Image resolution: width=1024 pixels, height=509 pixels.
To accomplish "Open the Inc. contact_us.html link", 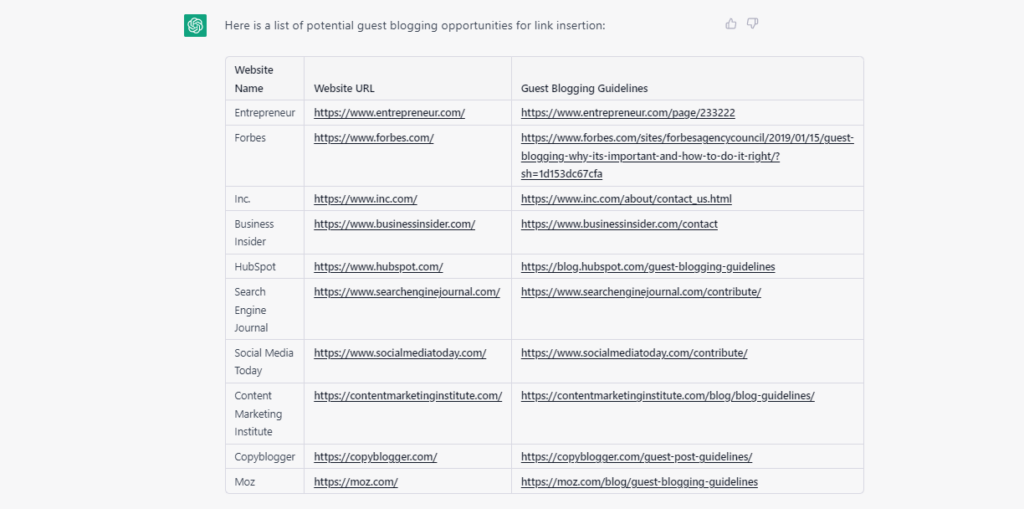I will pyautogui.click(x=626, y=199).
